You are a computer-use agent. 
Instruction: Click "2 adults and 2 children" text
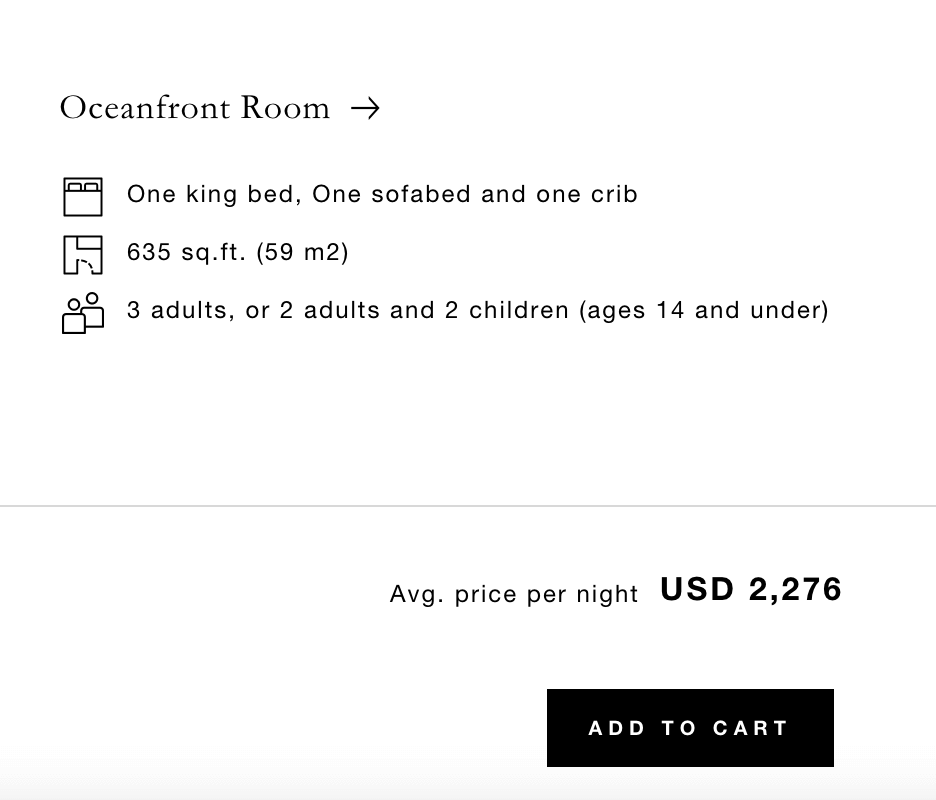pyautogui.click(x=424, y=310)
